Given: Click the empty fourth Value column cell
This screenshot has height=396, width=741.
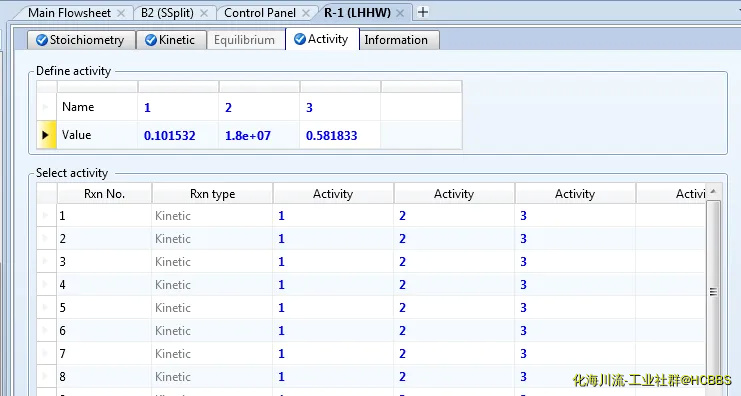Looking at the screenshot, I should pos(421,135).
